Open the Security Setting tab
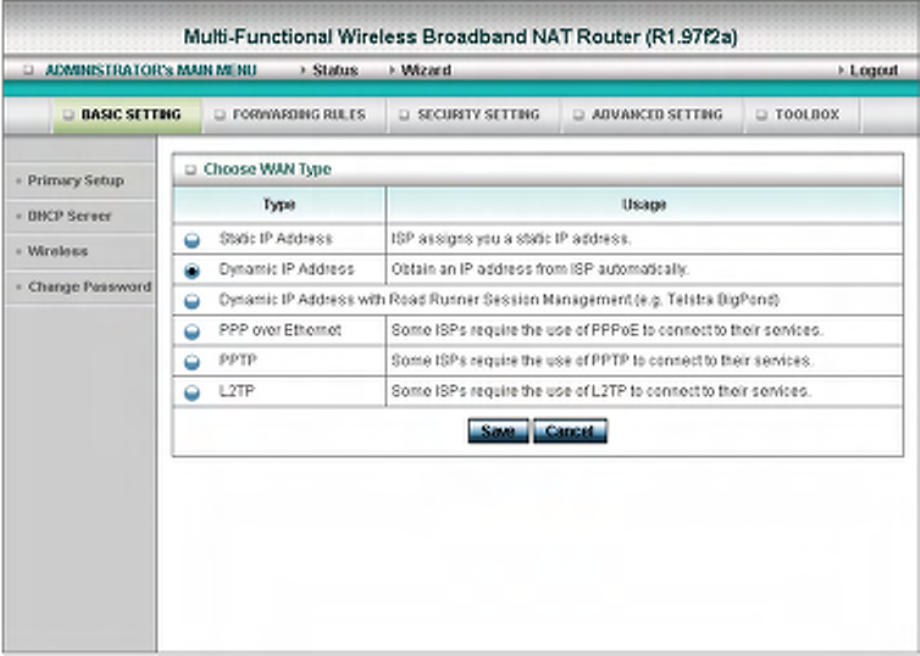 coord(473,115)
